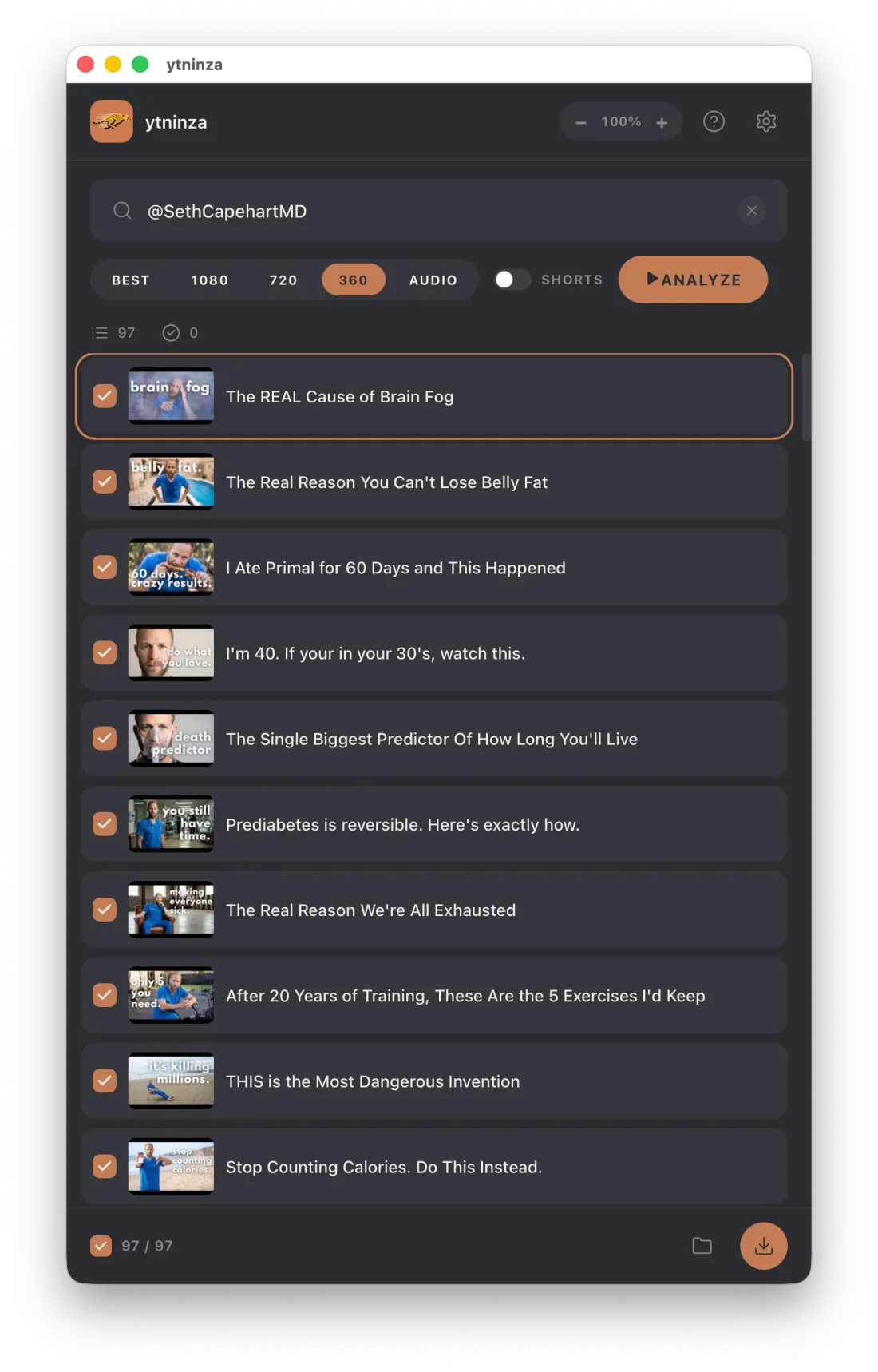The height and width of the screenshot is (1372, 878).
Task: Click the search magnifier icon
Action: [x=122, y=211]
